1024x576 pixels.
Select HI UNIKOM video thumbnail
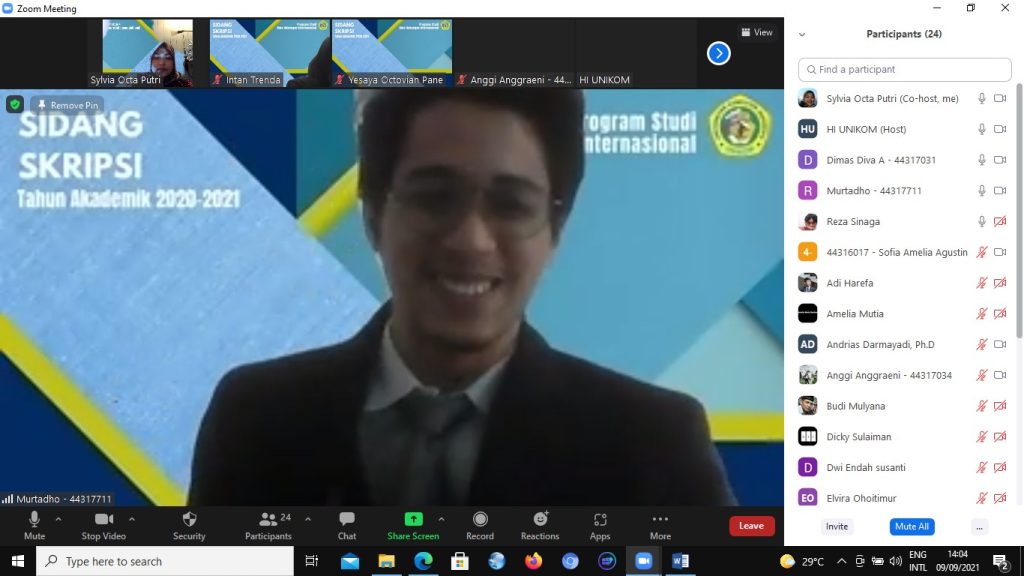[x=636, y=53]
